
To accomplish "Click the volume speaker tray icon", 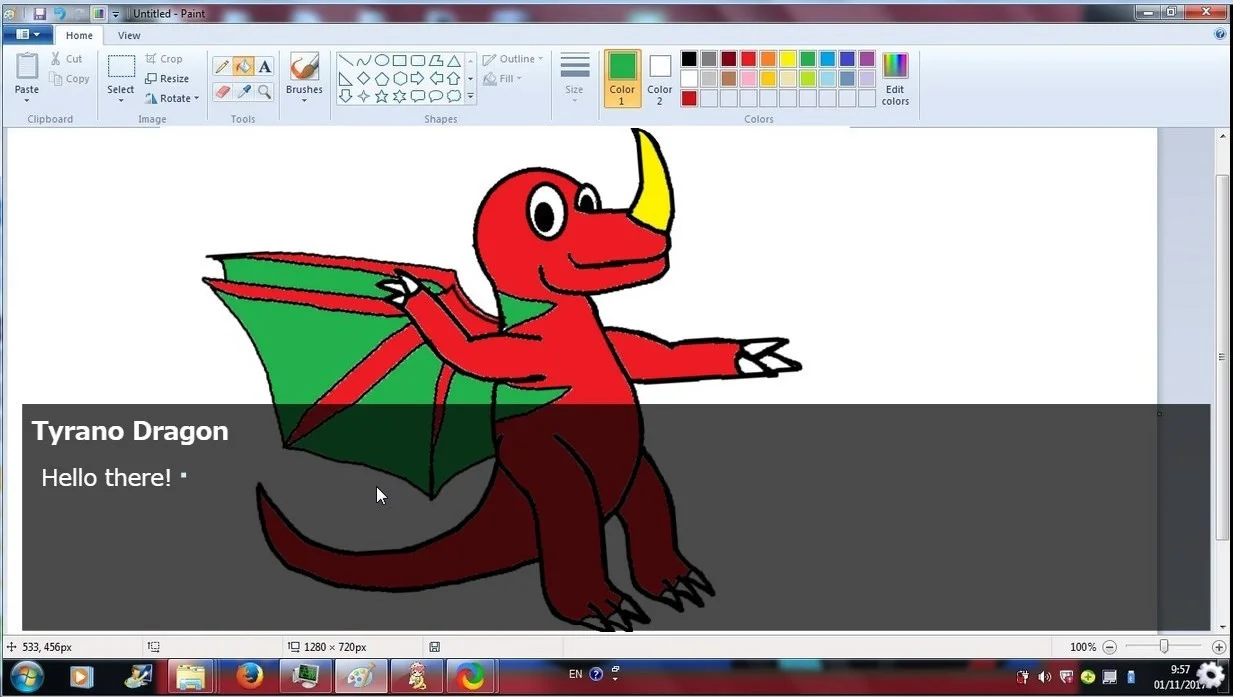I will (x=1044, y=677).
